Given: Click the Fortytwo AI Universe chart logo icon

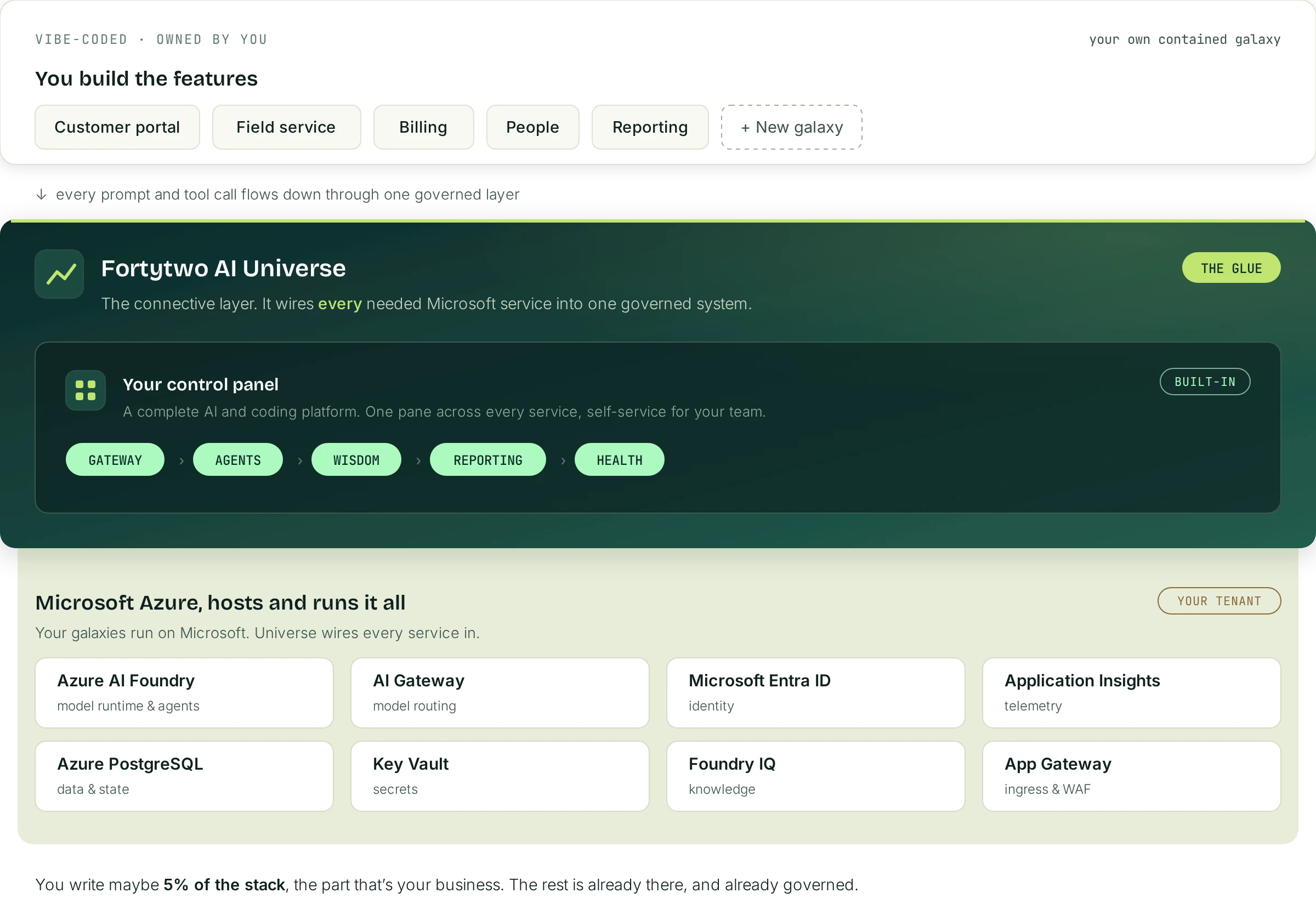Looking at the screenshot, I should pyautogui.click(x=59, y=274).
